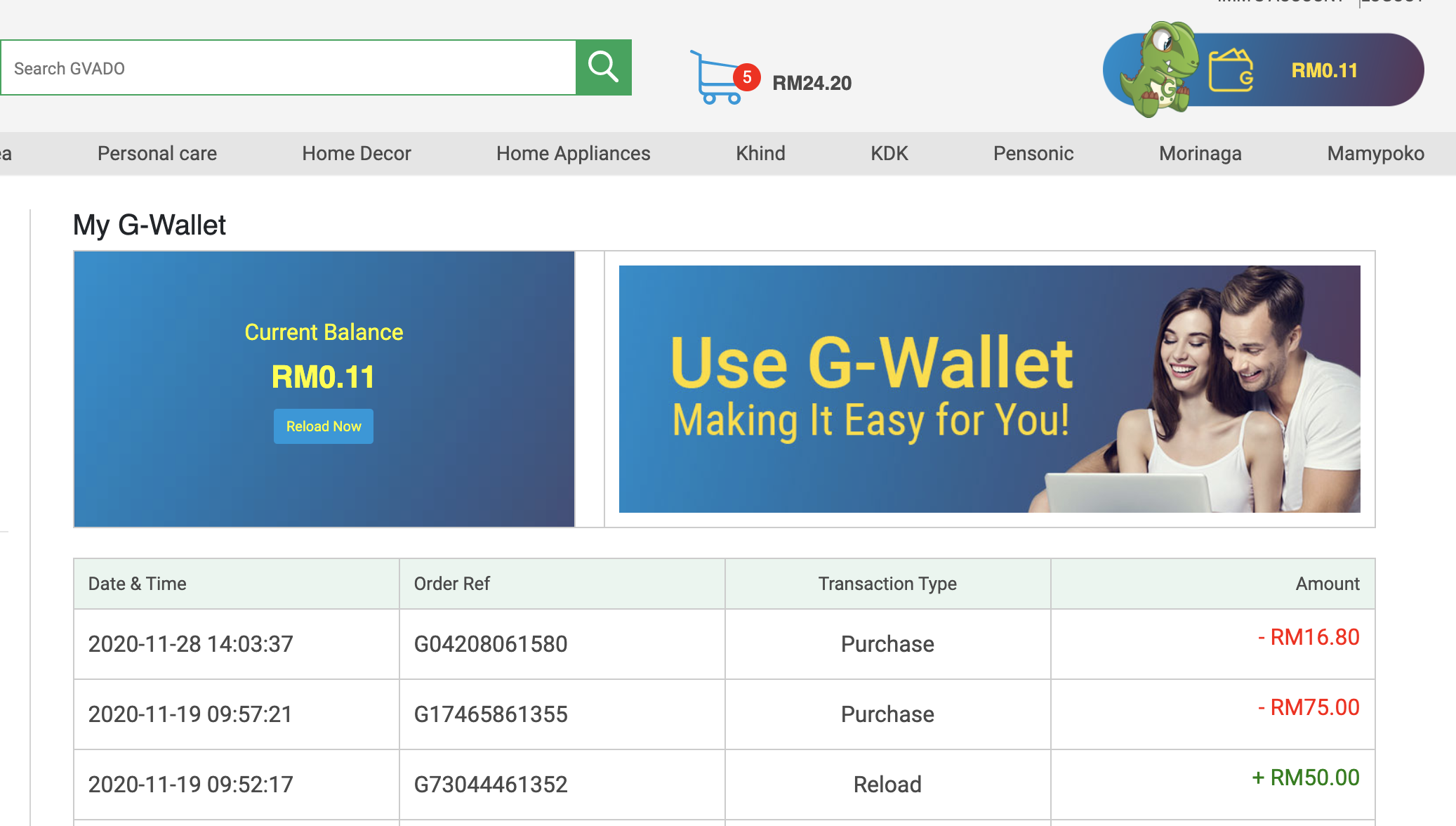Open the Mamypoko category
This screenshot has width=1456, height=826.
coord(1375,153)
